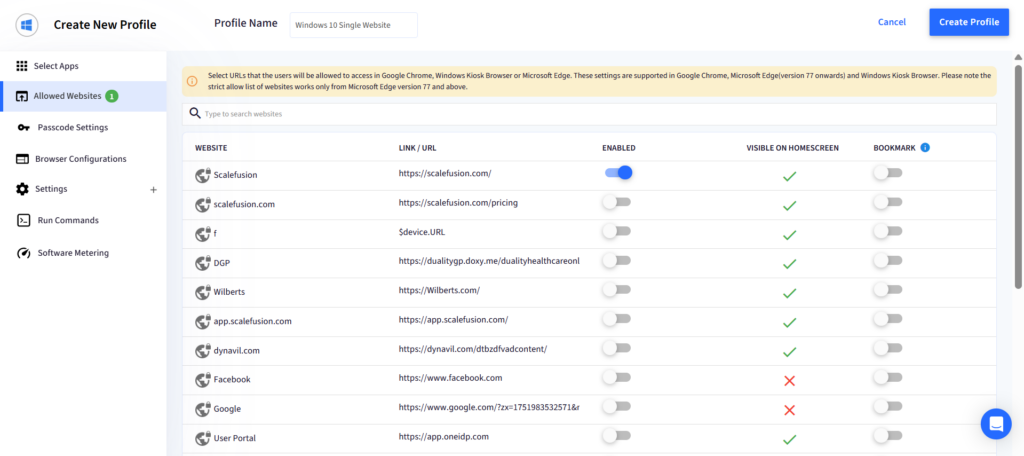This screenshot has width=1024, height=456.
Task: Open the chat support bubble
Action: [996, 424]
